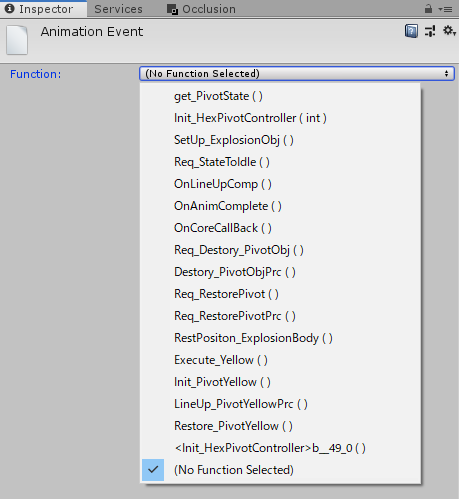Select LineUp_PivotYellowPrc ( ) function
This screenshot has height=499, width=459.
pyautogui.click(x=280, y=404)
